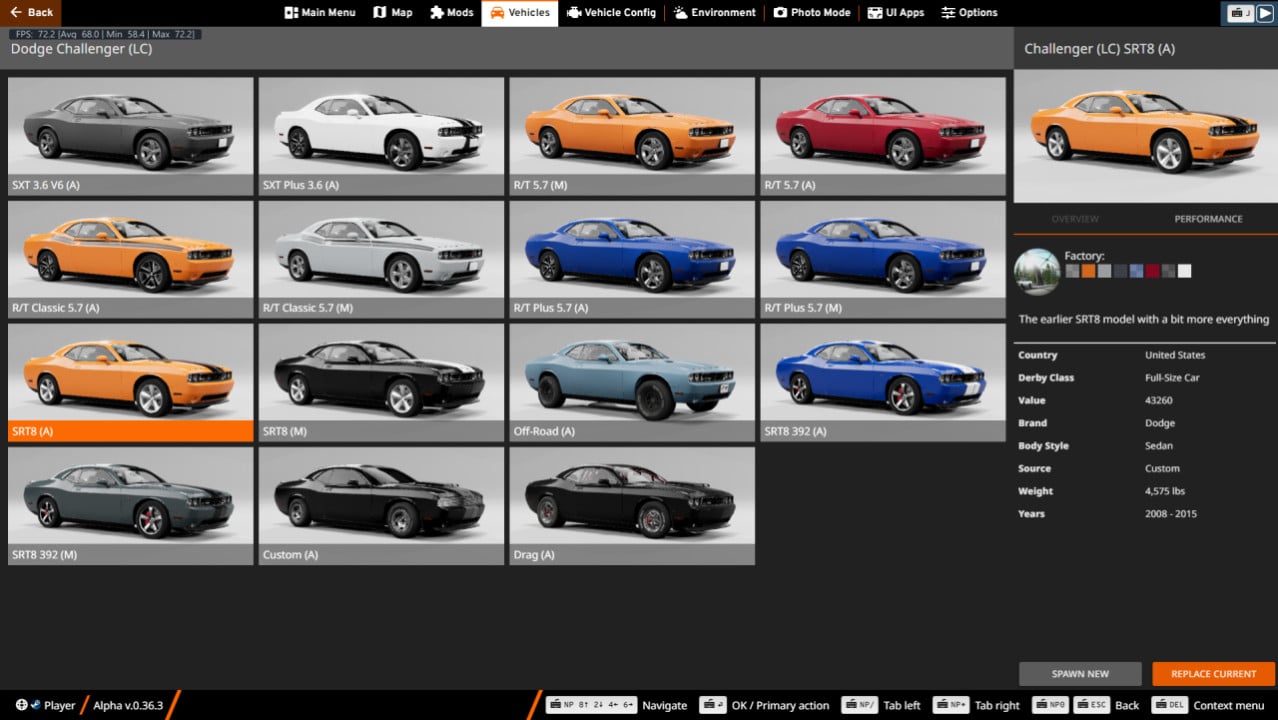Screen dimensions: 1278x720
Task: Open the Environment menu
Action: tap(714, 12)
